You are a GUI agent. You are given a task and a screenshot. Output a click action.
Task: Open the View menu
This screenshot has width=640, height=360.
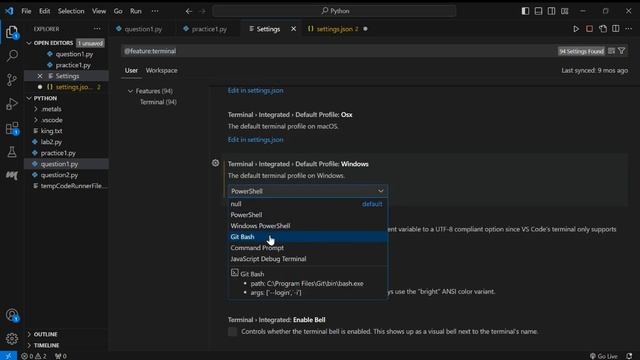coord(99,11)
